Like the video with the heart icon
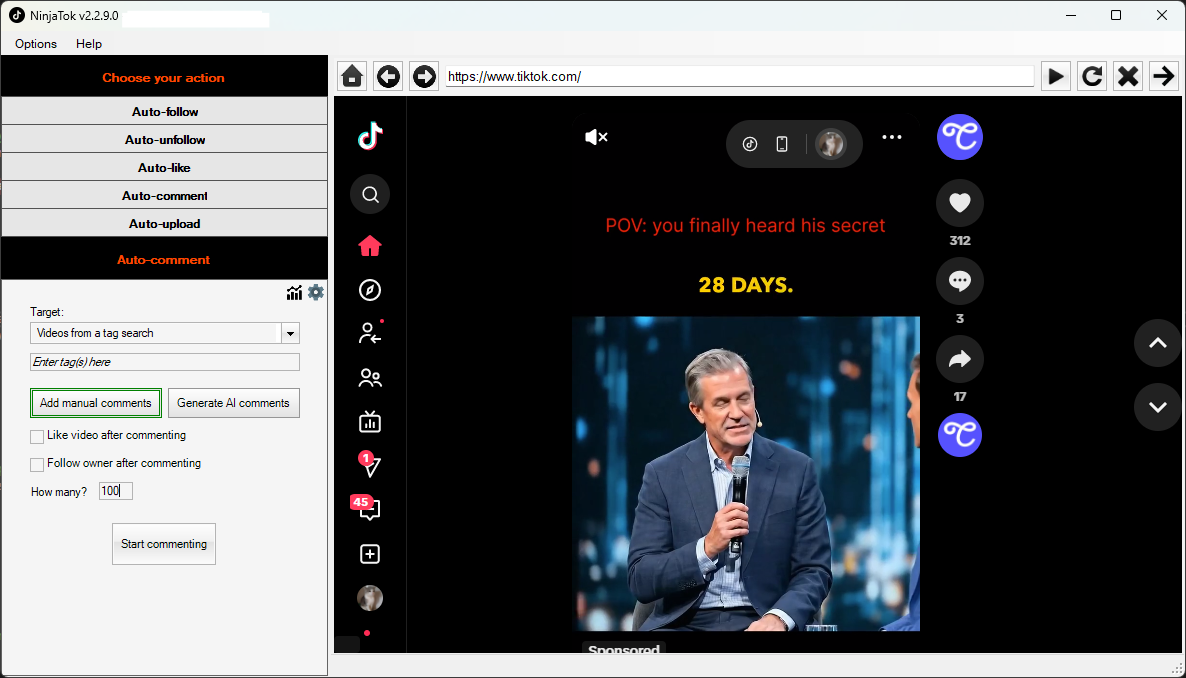The image size is (1186, 678). pos(959,203)
